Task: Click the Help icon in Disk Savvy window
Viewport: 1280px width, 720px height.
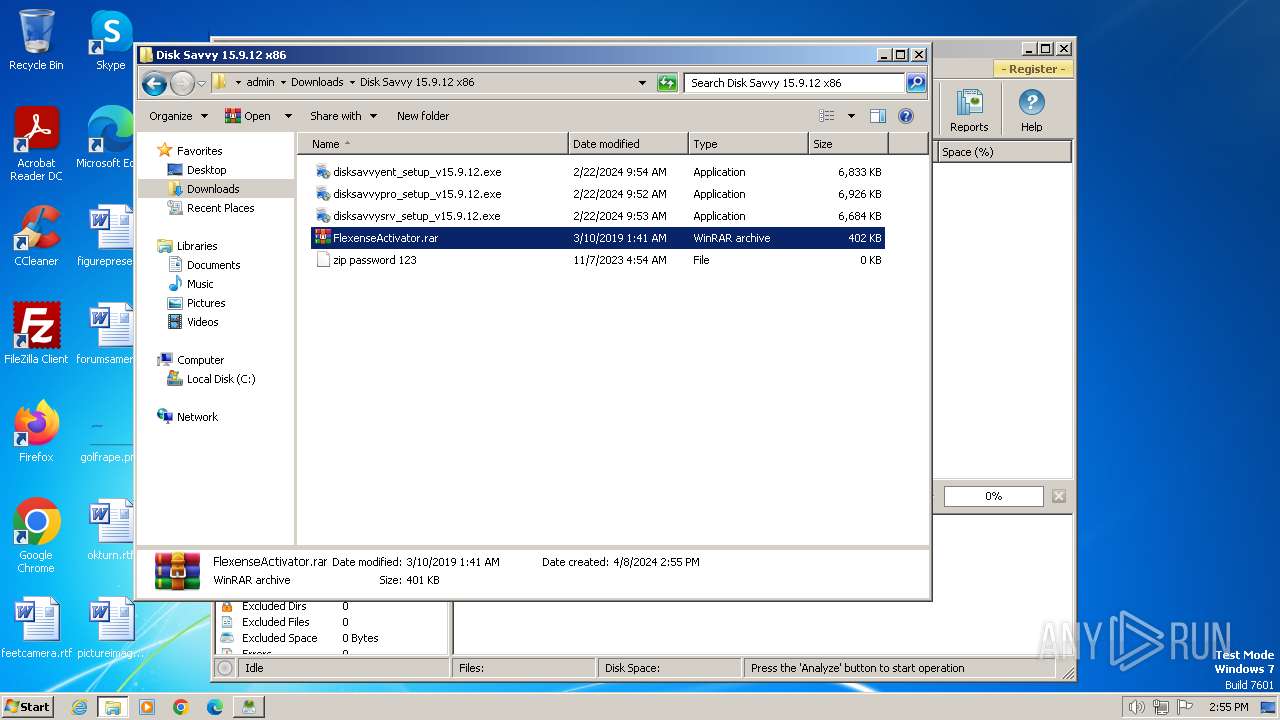Action: [x=1031, y=110]
